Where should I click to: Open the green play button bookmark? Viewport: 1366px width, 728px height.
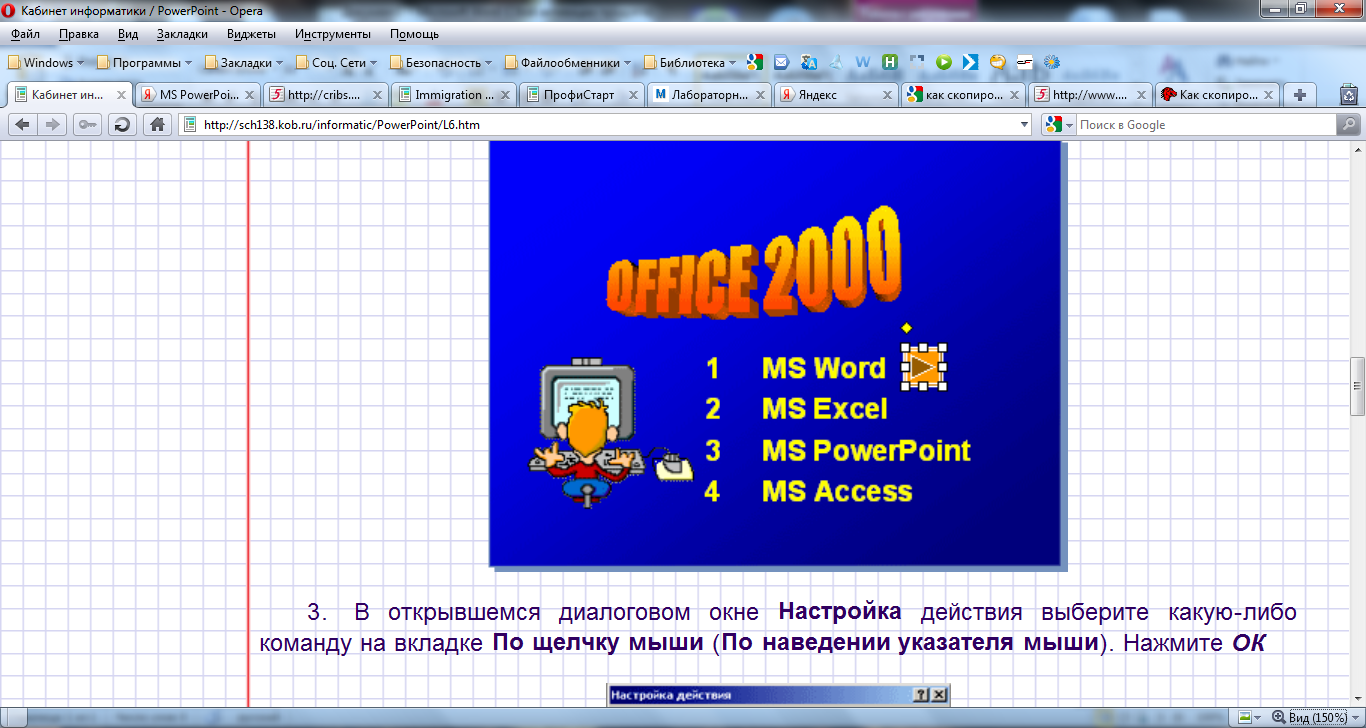(x=943, y=62)
